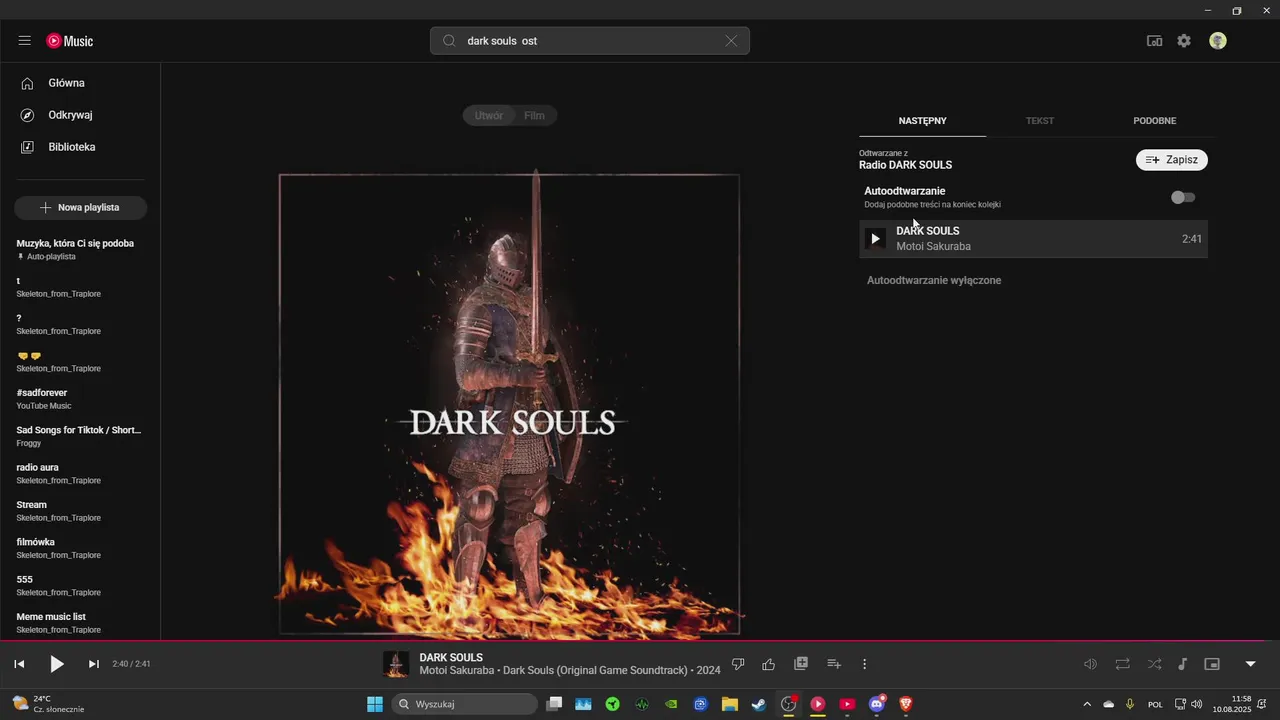The image size is (1280, 720).
Task: Switch to Film video mode
Action: (x=535, y=116)
